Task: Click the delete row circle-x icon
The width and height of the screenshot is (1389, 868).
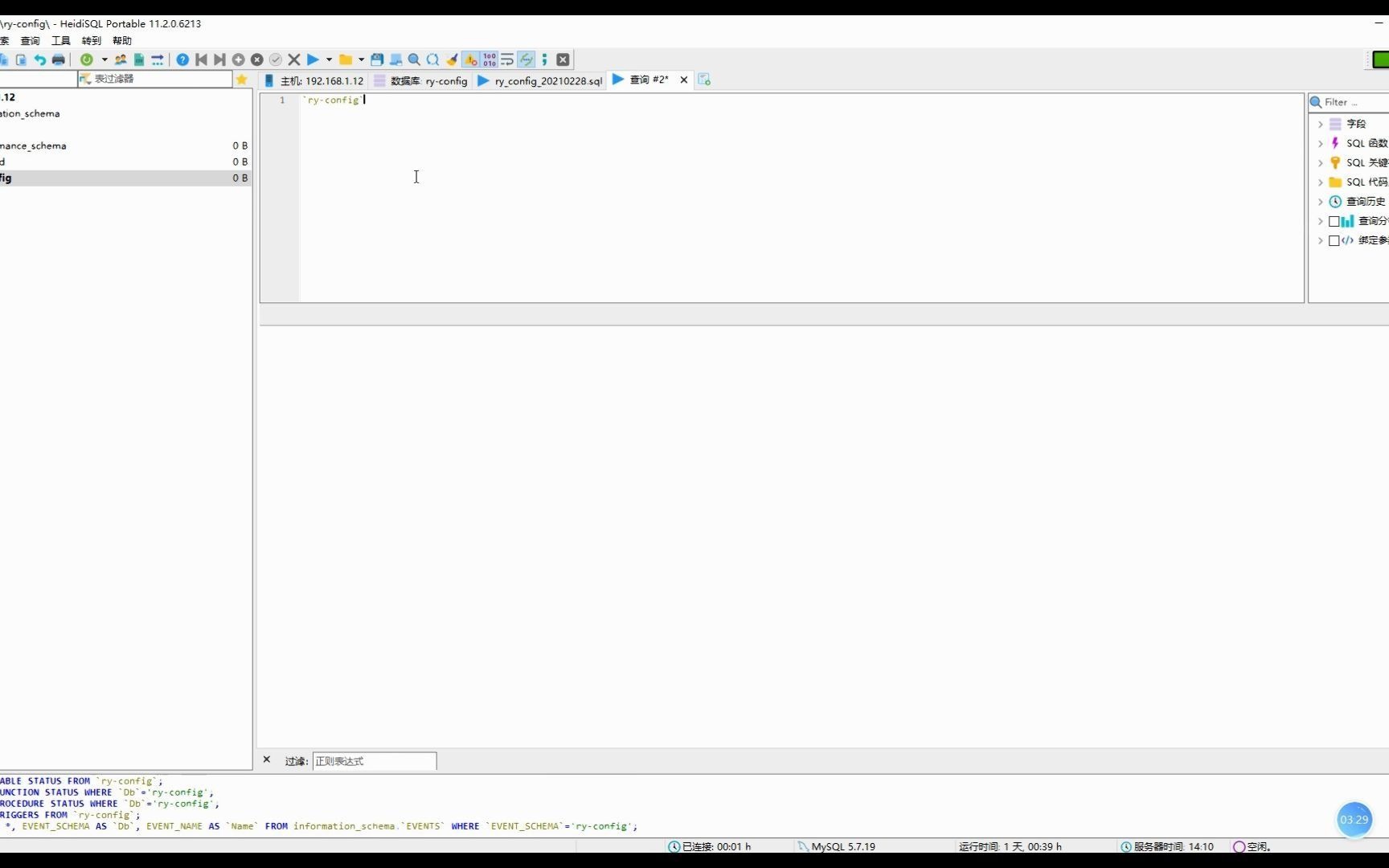Action: [x=257, y=59]
